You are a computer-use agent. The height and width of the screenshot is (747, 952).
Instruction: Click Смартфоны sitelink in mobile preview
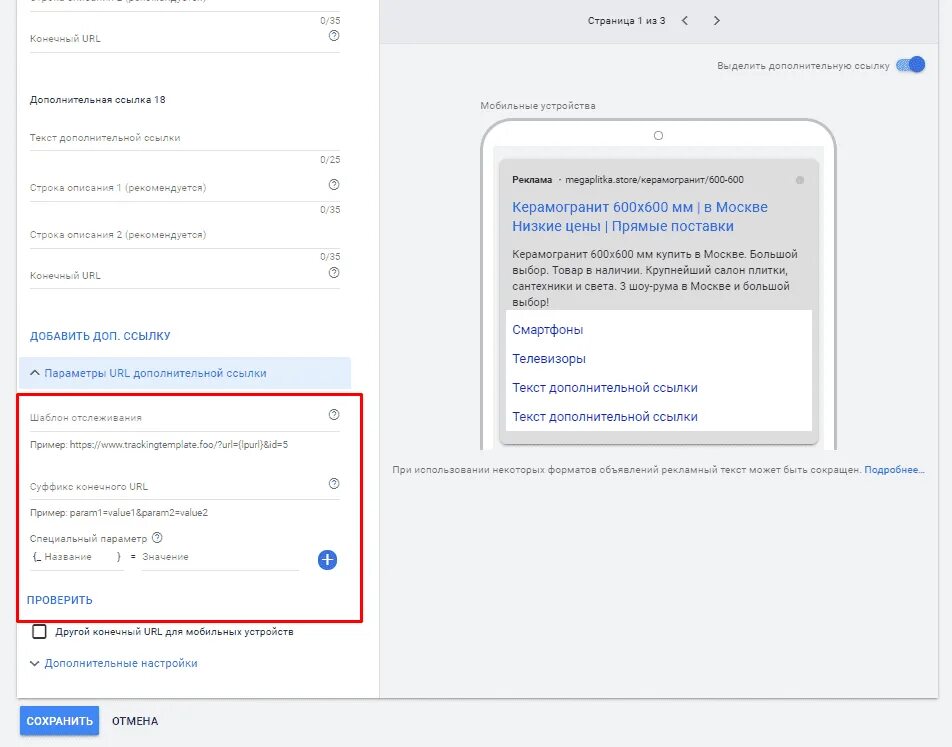click(x=548, y=330)
